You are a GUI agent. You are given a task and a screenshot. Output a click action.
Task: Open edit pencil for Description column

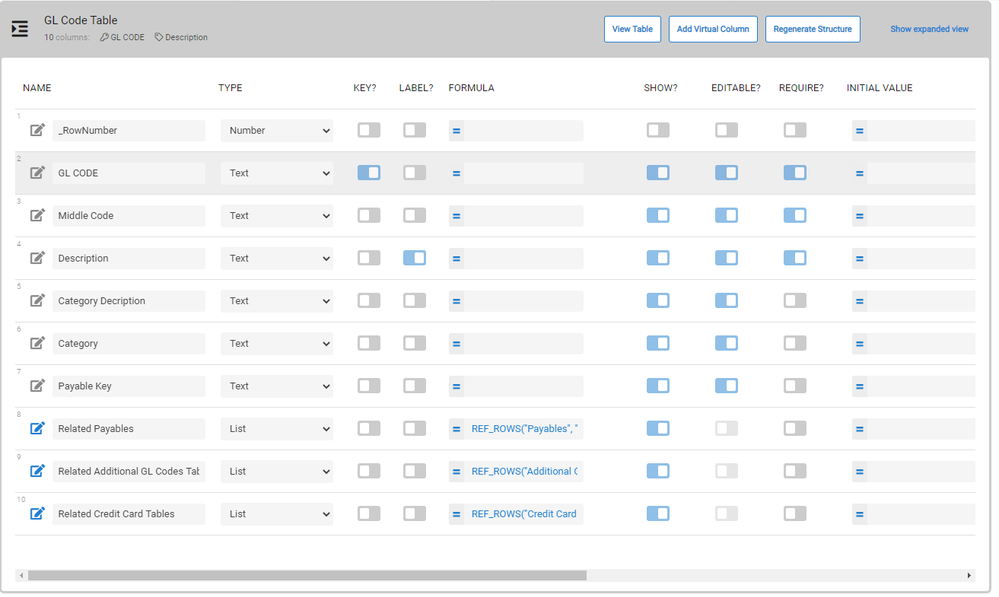tap(38, 259)
